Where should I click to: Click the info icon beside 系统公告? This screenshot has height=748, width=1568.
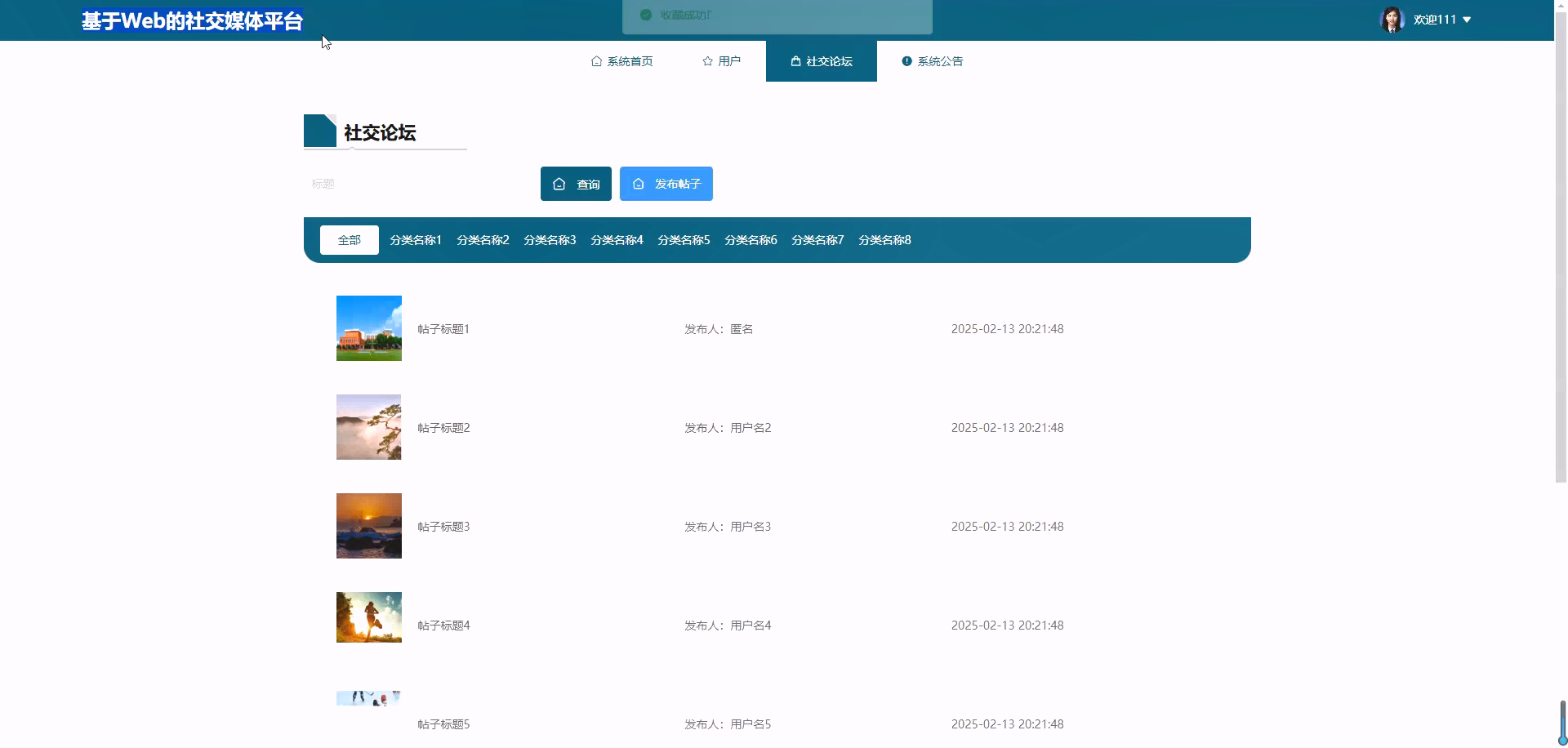(x=906, y=61)
